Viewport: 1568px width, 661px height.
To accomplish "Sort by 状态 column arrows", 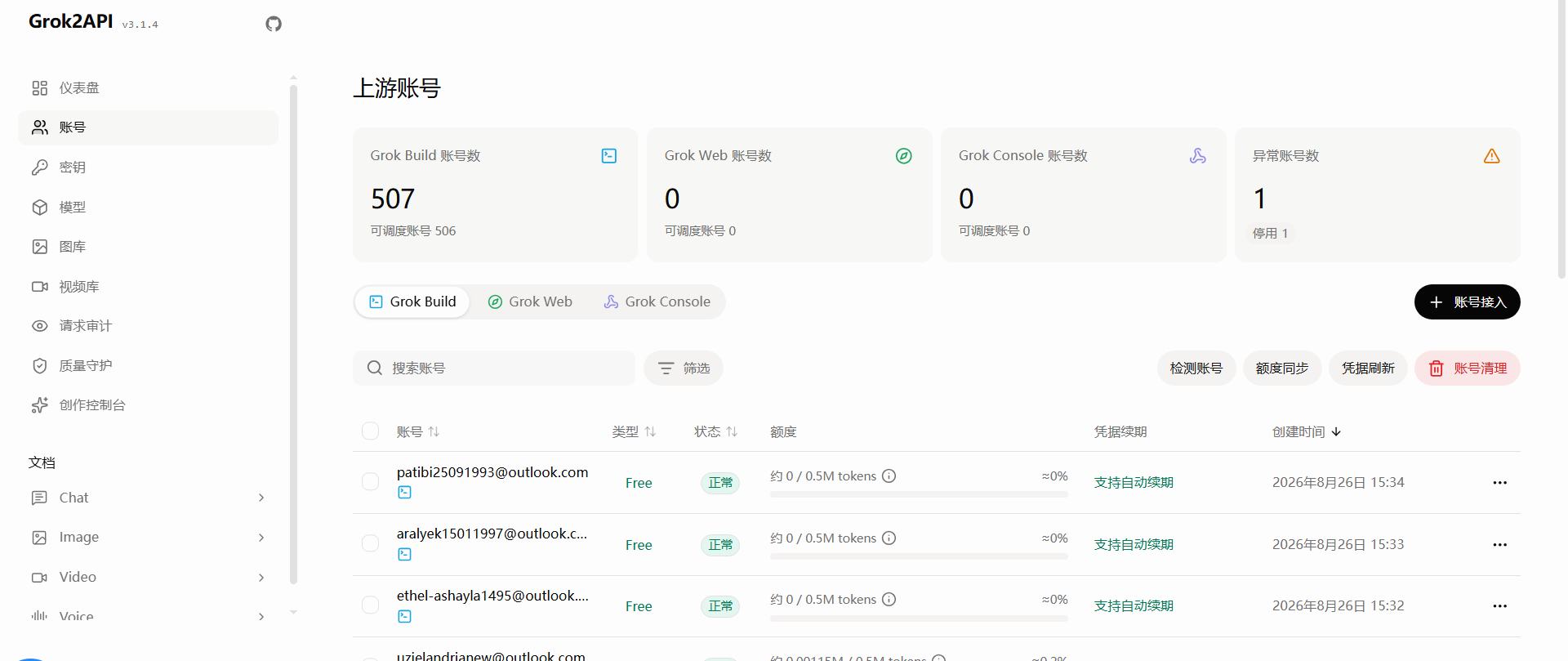I will coord(732,431).
